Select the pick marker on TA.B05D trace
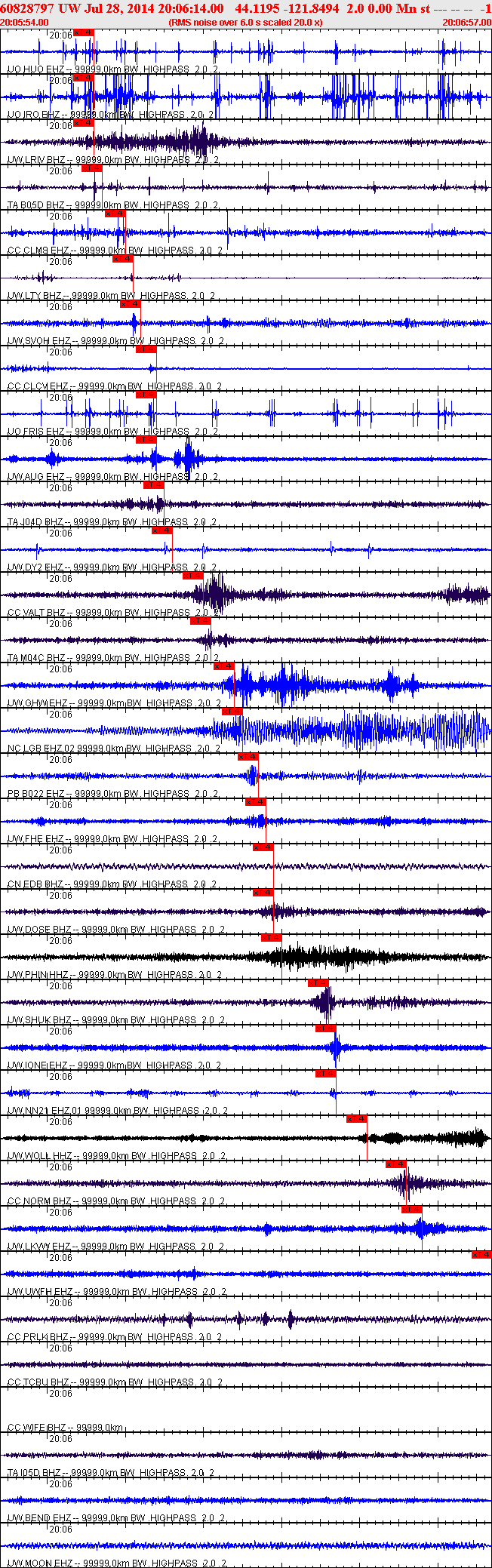The width and height of the screenshot is (492, 1568). tap(91, 168)
